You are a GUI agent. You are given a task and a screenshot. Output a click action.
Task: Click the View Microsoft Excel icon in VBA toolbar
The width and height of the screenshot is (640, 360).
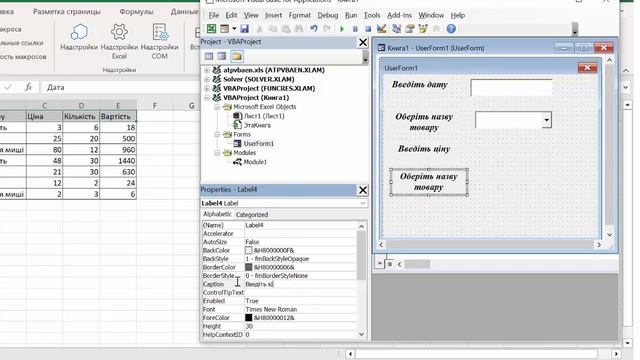(x=211, y=29)
